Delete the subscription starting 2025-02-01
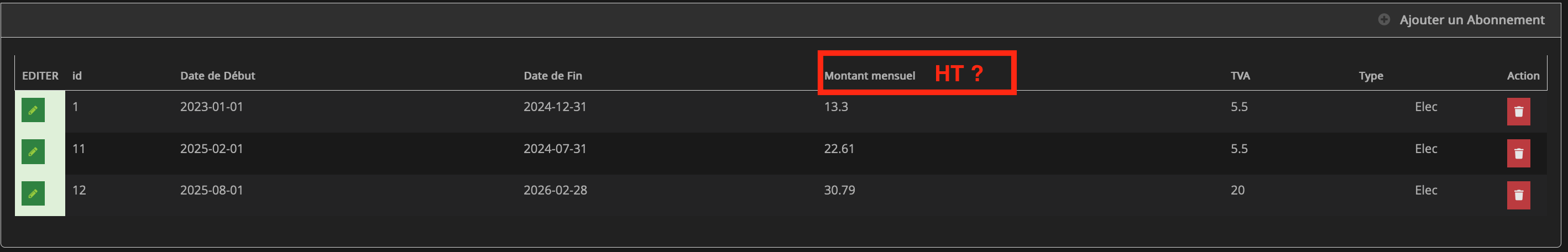This screenshot has height=252, width=1568. [1518, 154]
